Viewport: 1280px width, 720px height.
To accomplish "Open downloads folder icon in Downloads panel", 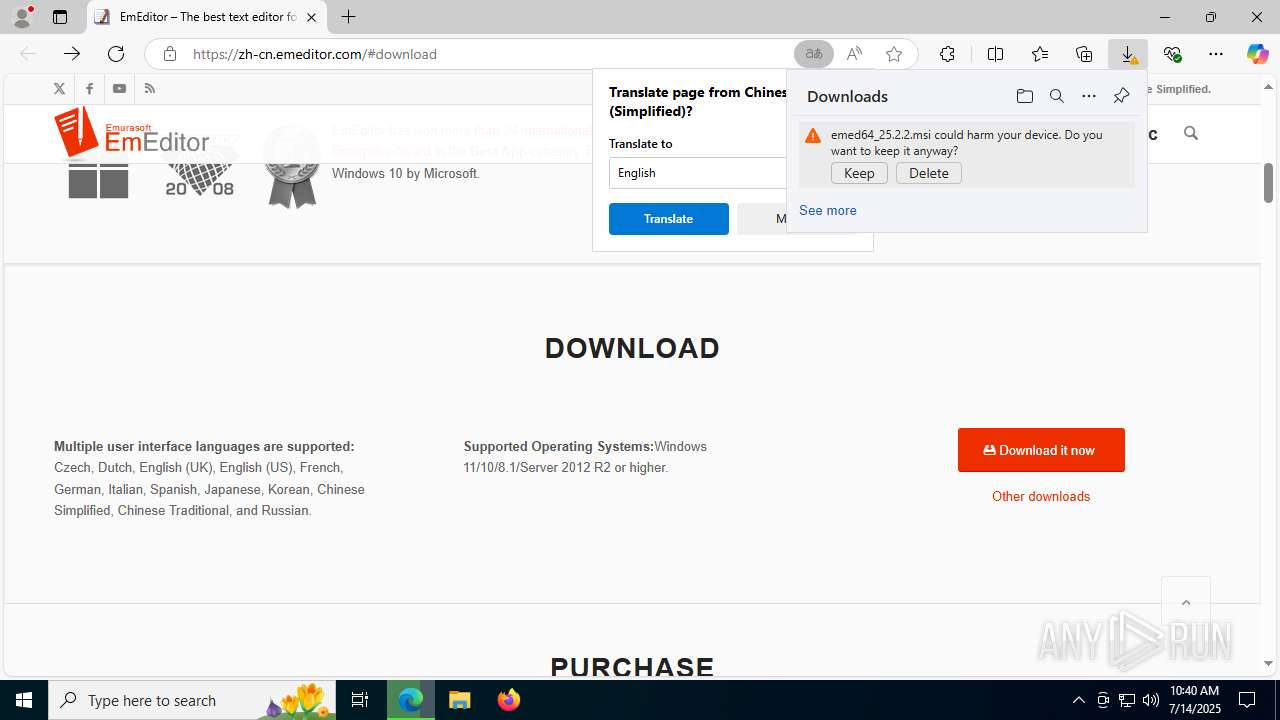I will coord(1024,96).
